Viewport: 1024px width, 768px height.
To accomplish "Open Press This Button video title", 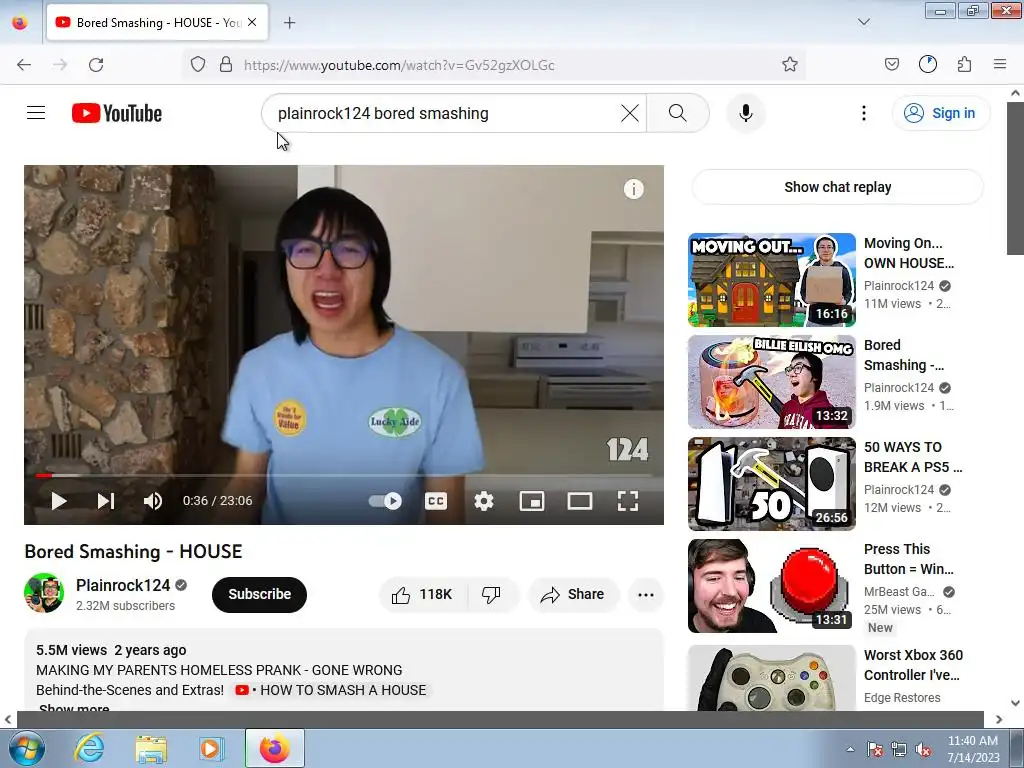I will pos(908,559).
